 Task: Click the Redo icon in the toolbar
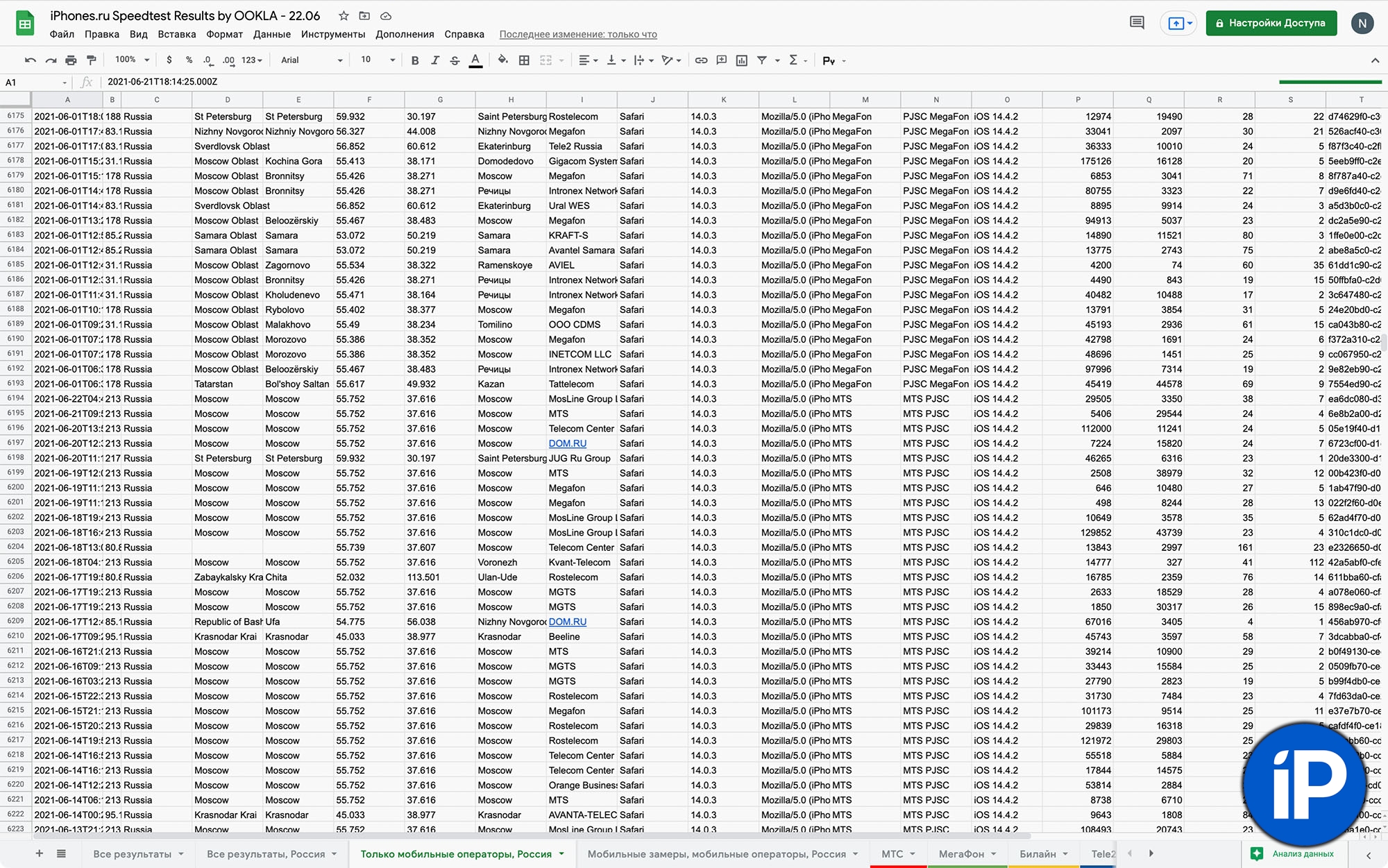pyautogui.click(x=51, y=60)
